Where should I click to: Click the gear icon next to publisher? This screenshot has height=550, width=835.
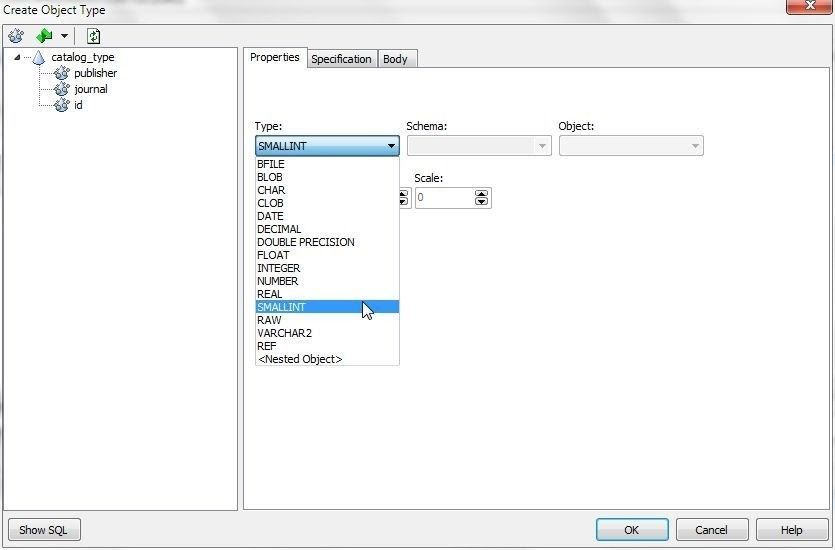pyautogui.click(x=62, y=73)
